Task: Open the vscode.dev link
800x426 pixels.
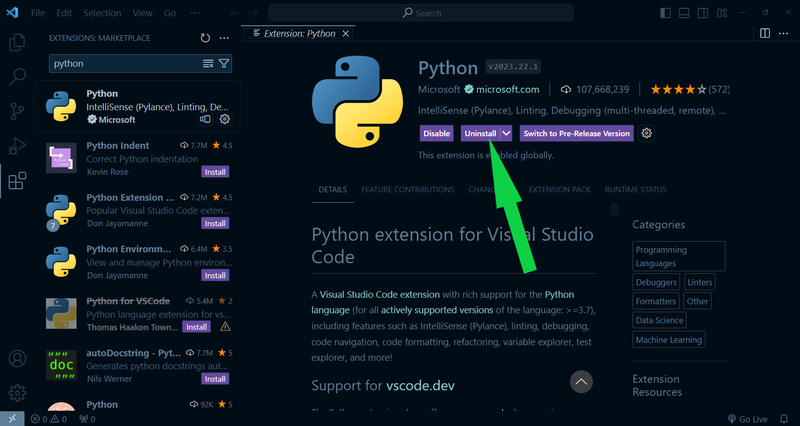Action: [420, 385]
